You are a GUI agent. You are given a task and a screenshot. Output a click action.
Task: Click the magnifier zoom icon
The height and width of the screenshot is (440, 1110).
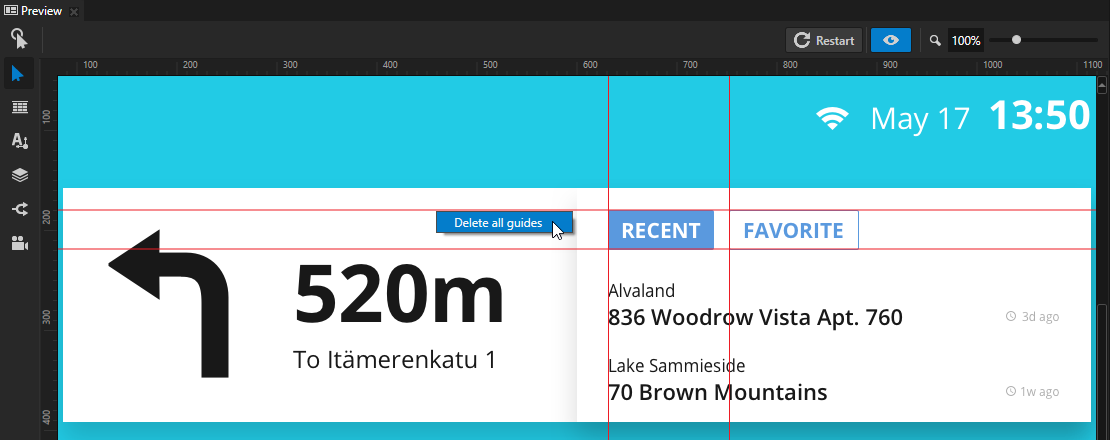click(935, 41)
